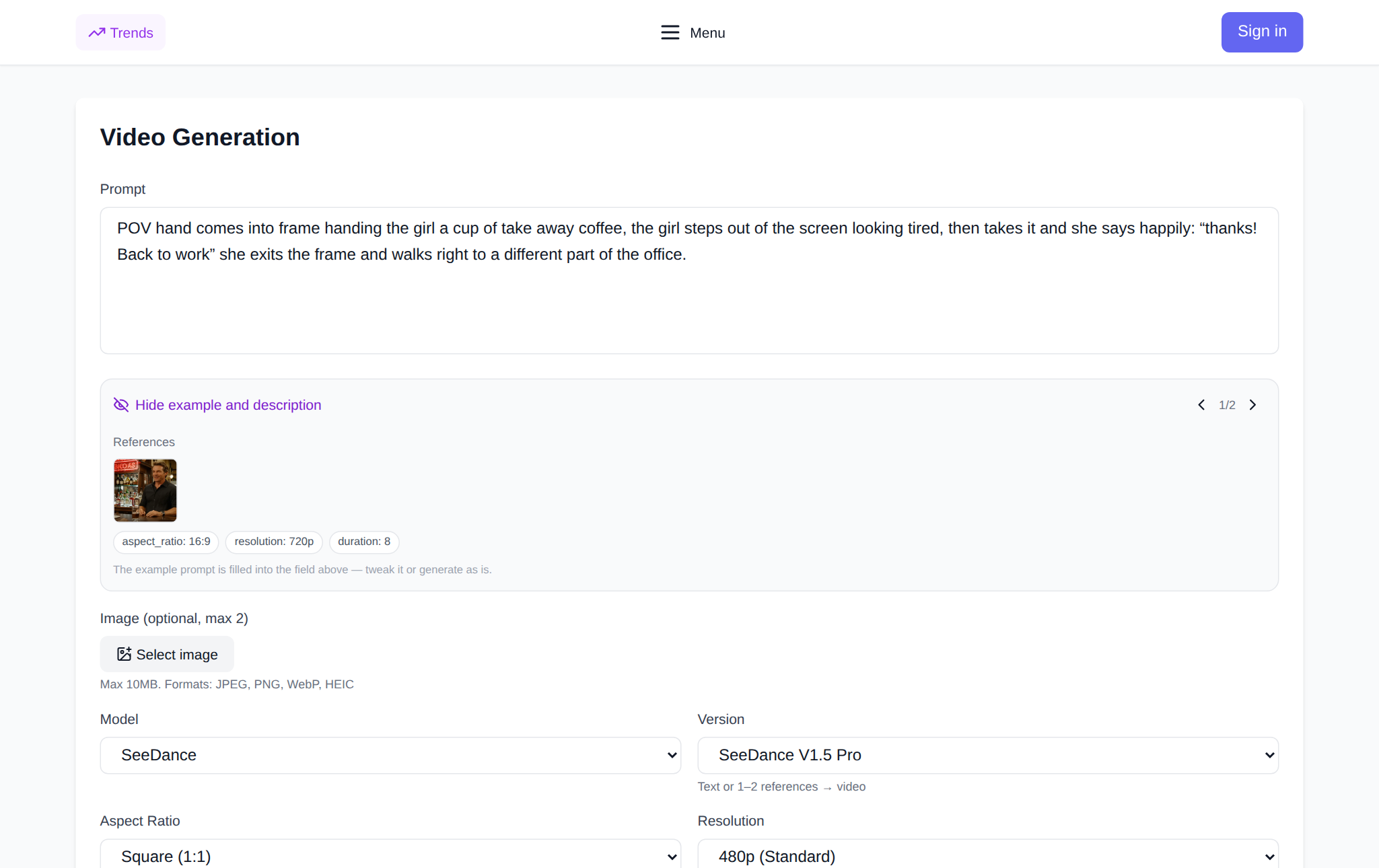
Task: Open the Version dropdown SeeDance V1.5 Pro
Action: click(988, 755)
